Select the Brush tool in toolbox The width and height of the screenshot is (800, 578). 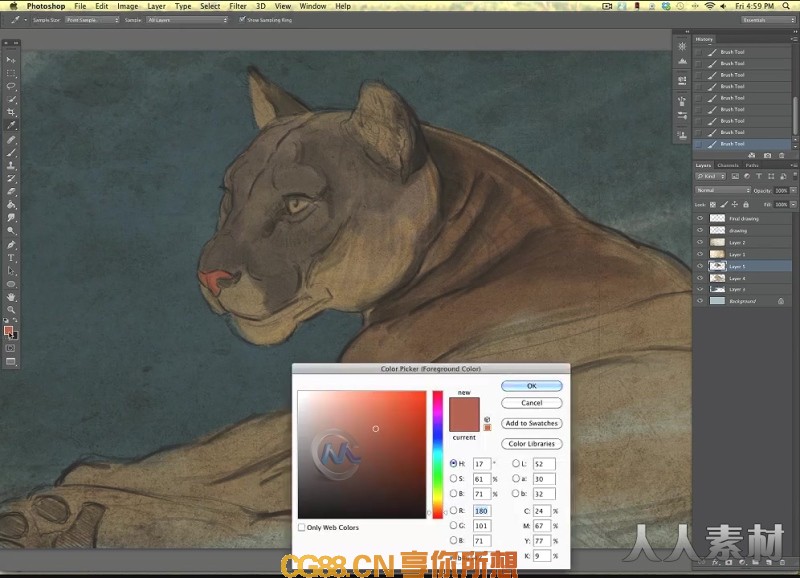[11, 152]
